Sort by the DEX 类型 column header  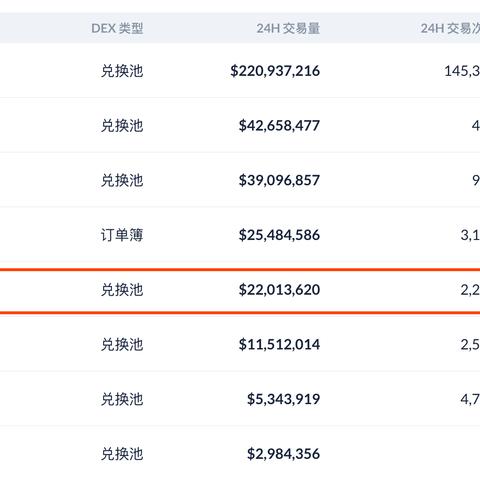[117, 28]
